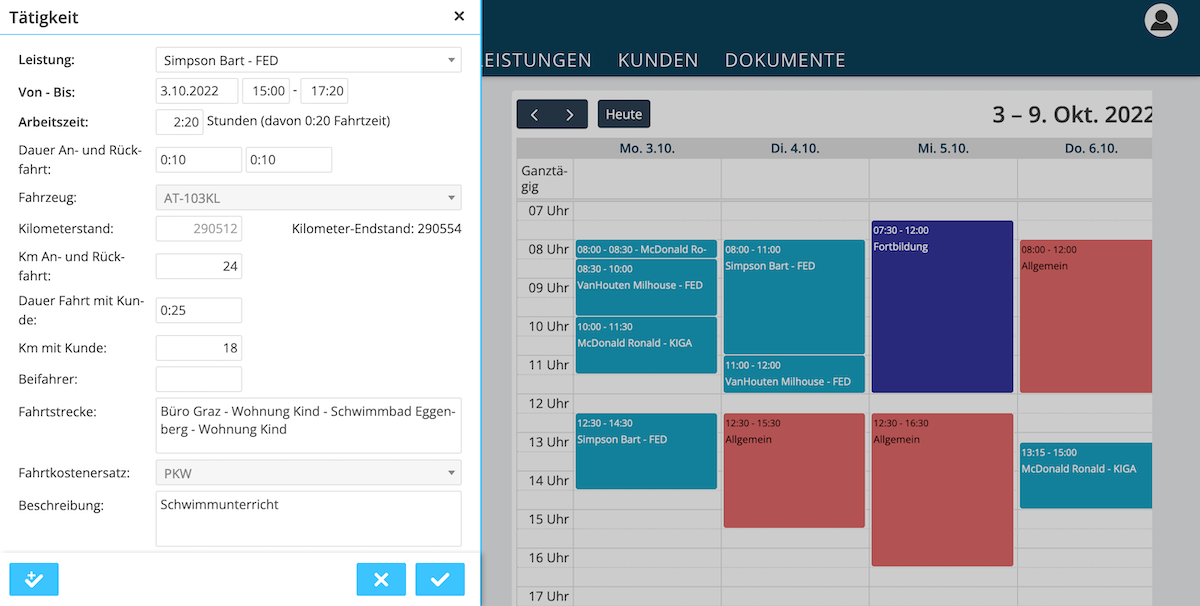The height and width of the screenshot is (606, 1200).
Task: Open the Fahrzeug dropdown AT-103KL
Action: click(309, 198)
